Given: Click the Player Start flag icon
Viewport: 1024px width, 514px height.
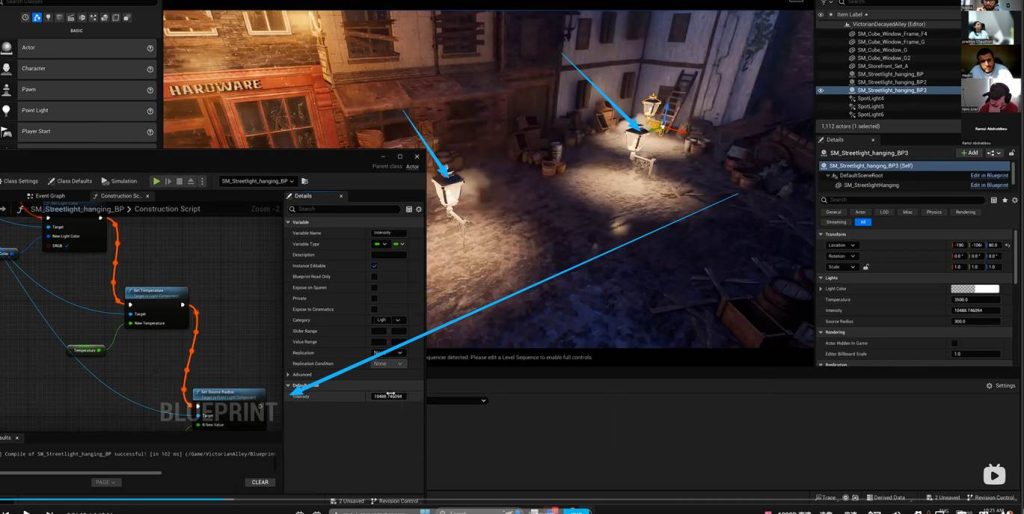Looking at the screenshot, I should coord(7,131).
